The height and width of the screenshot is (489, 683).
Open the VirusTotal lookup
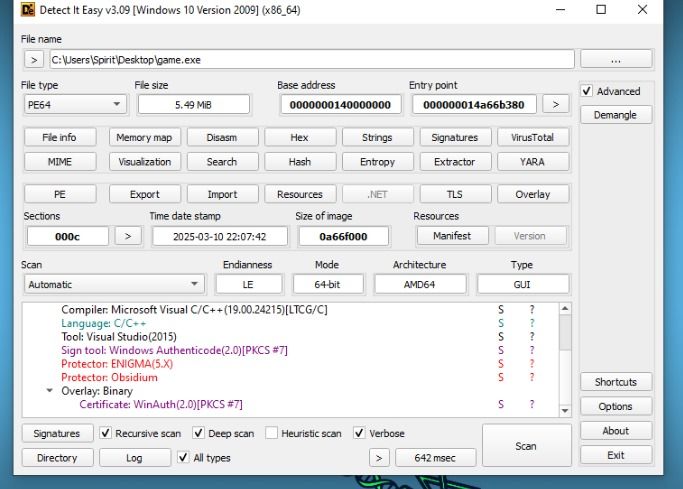(532, 137)
